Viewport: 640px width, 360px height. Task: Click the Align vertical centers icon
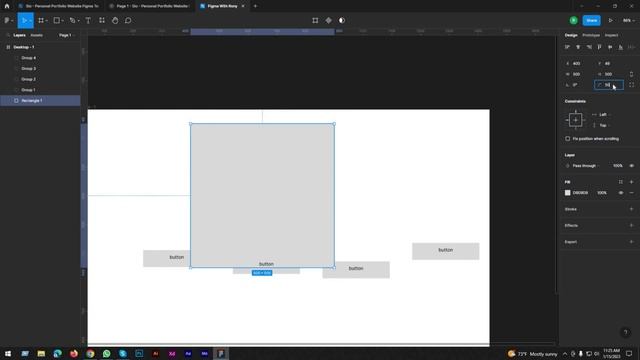pos(610,47)
